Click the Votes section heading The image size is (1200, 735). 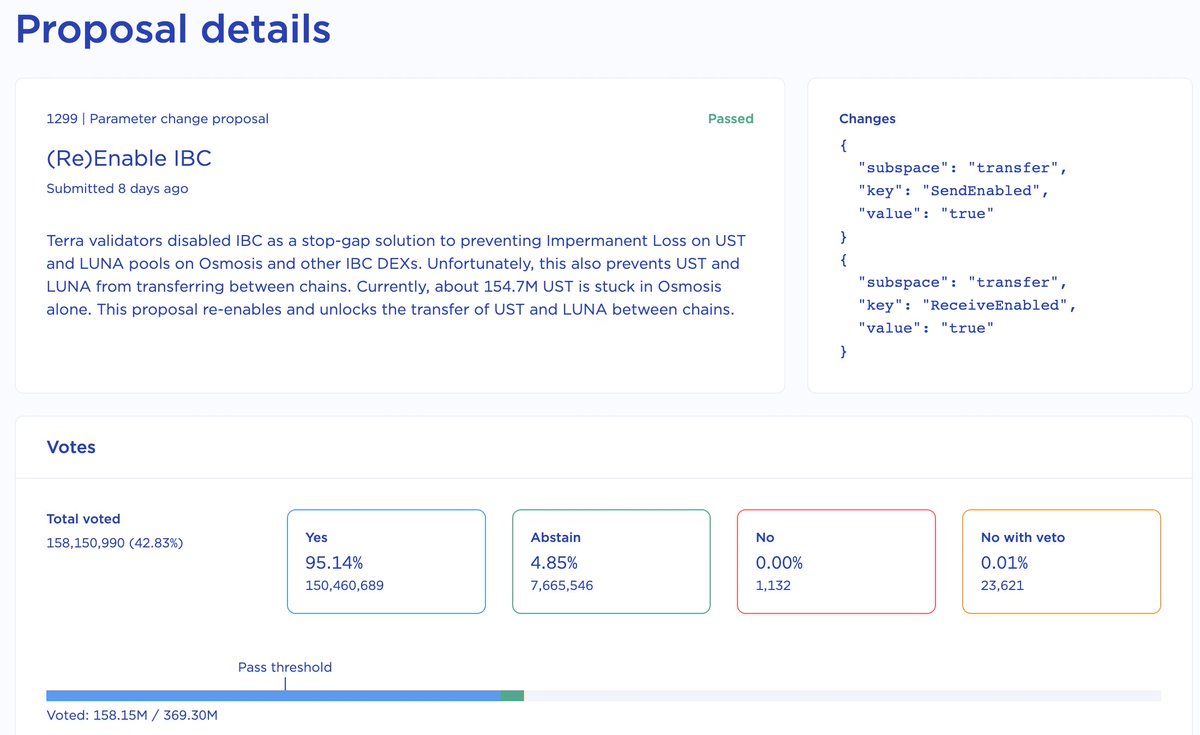coord(71,447)
